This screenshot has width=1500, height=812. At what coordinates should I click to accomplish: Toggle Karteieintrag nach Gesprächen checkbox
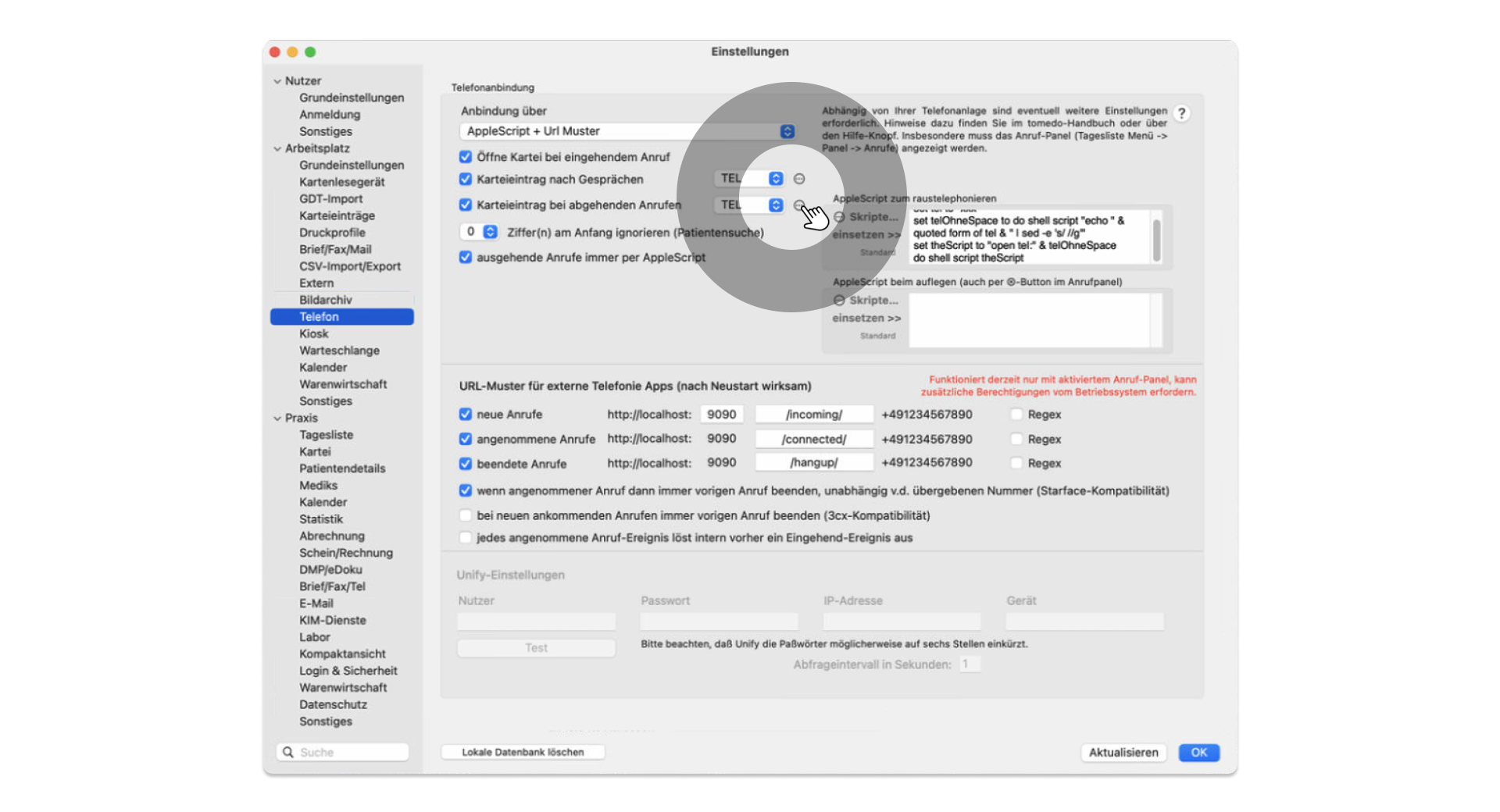pyautogui.click(x=466, y=180)
